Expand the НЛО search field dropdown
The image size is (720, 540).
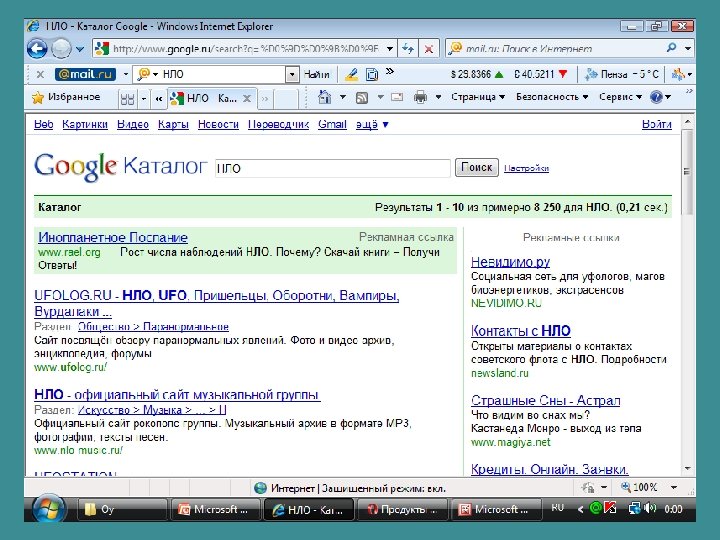tap(292, 74)
